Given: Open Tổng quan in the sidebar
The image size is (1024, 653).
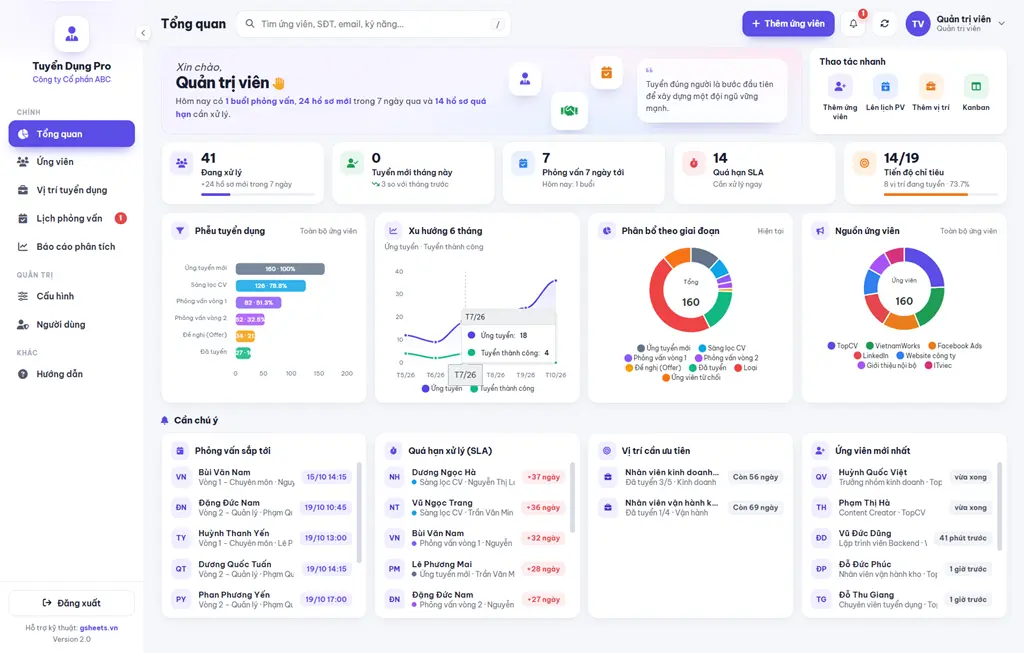Looking at the screenshot, I should click(x=72, y=134).
